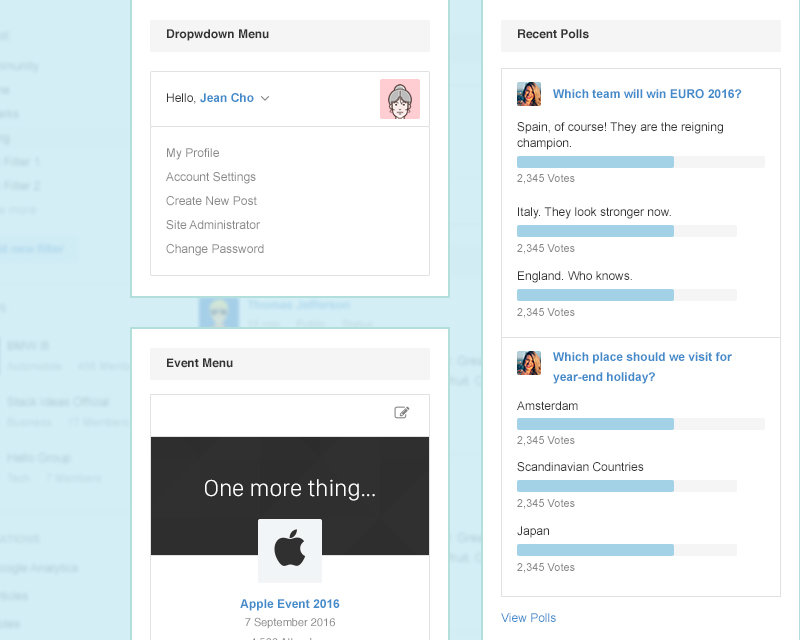The height and width of the screenshot is (640, 800).
Task: Choose Create New Post
Action: [x=210, y=200]
